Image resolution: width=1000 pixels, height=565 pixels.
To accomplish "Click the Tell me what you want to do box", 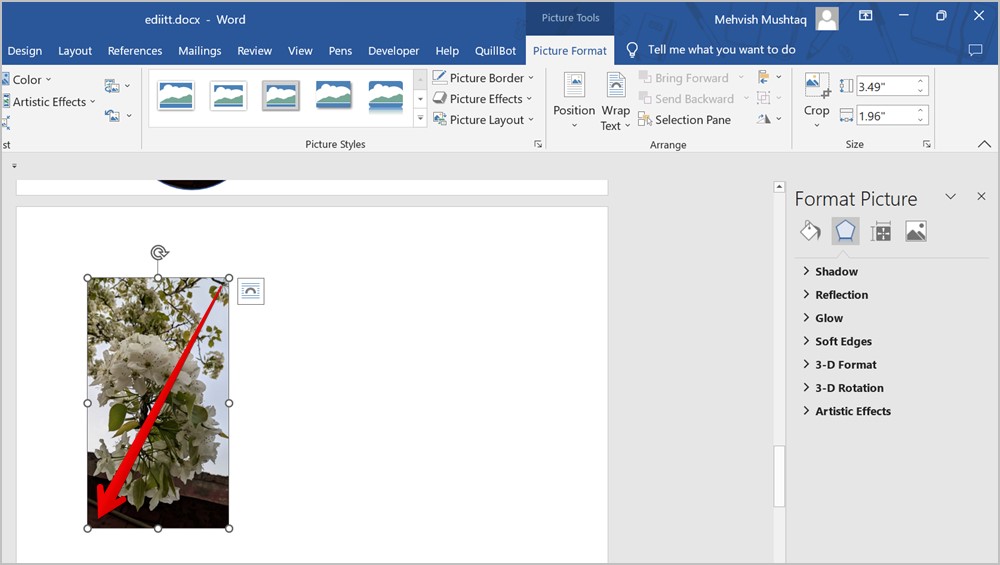I will [721, 50].
